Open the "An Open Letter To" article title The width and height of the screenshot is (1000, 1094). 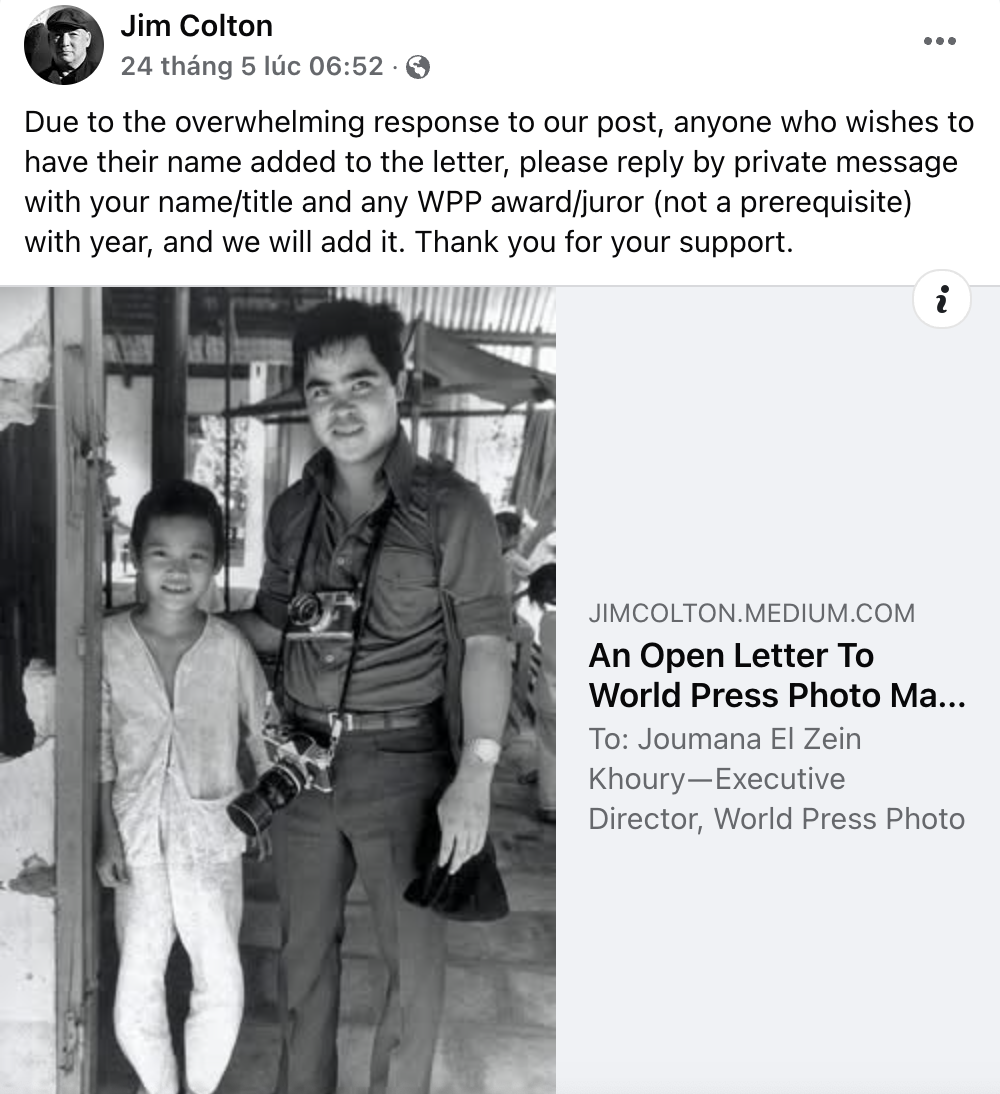tap(731, 656)
